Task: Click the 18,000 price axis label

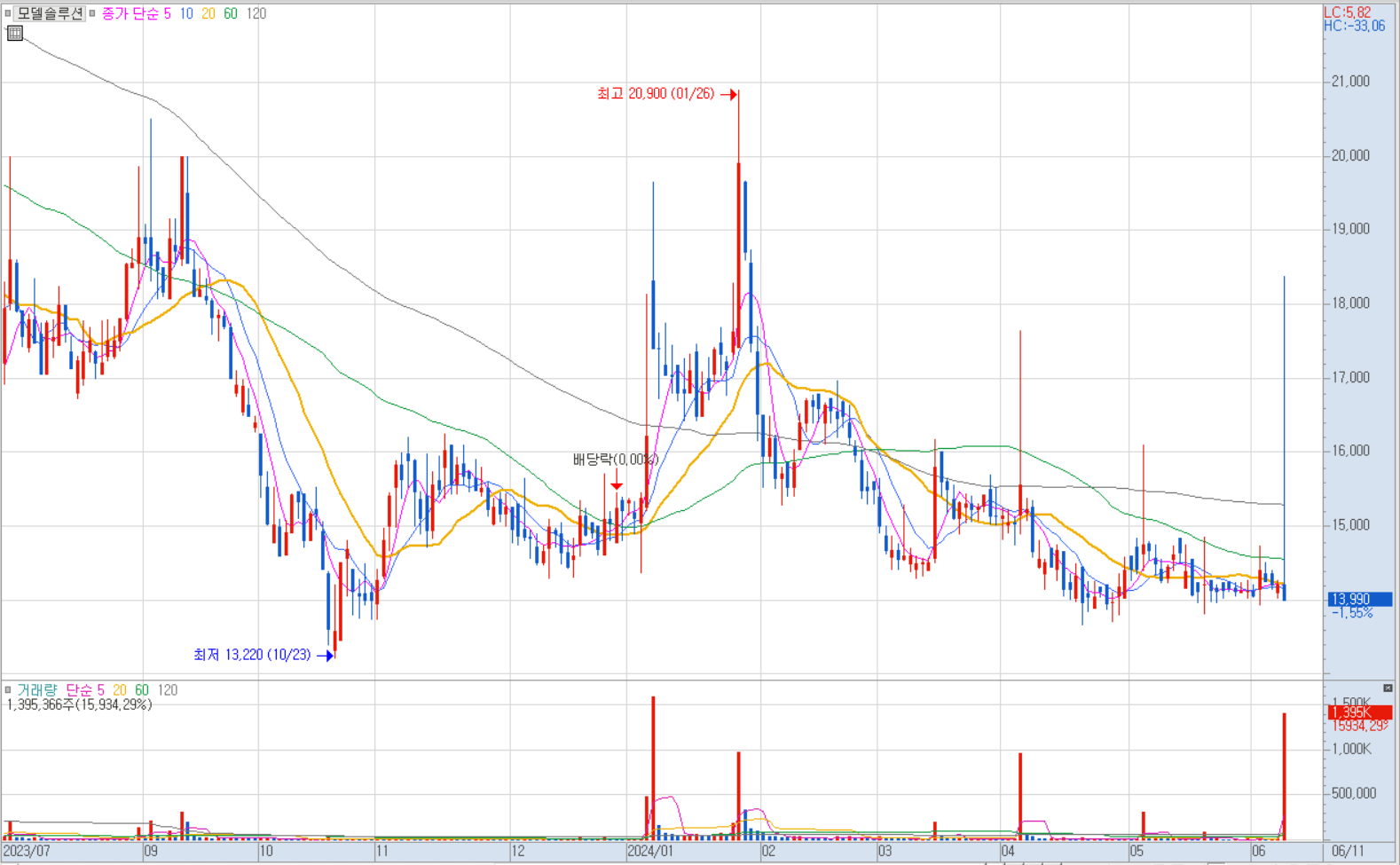Action: click(x=1350, y=303)
